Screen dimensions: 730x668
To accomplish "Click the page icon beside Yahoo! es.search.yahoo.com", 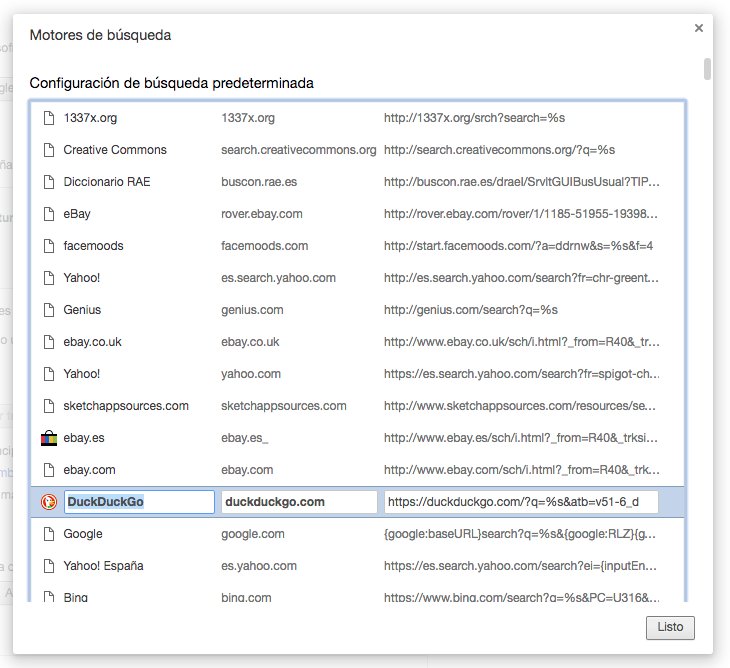I will click(49, 278).
